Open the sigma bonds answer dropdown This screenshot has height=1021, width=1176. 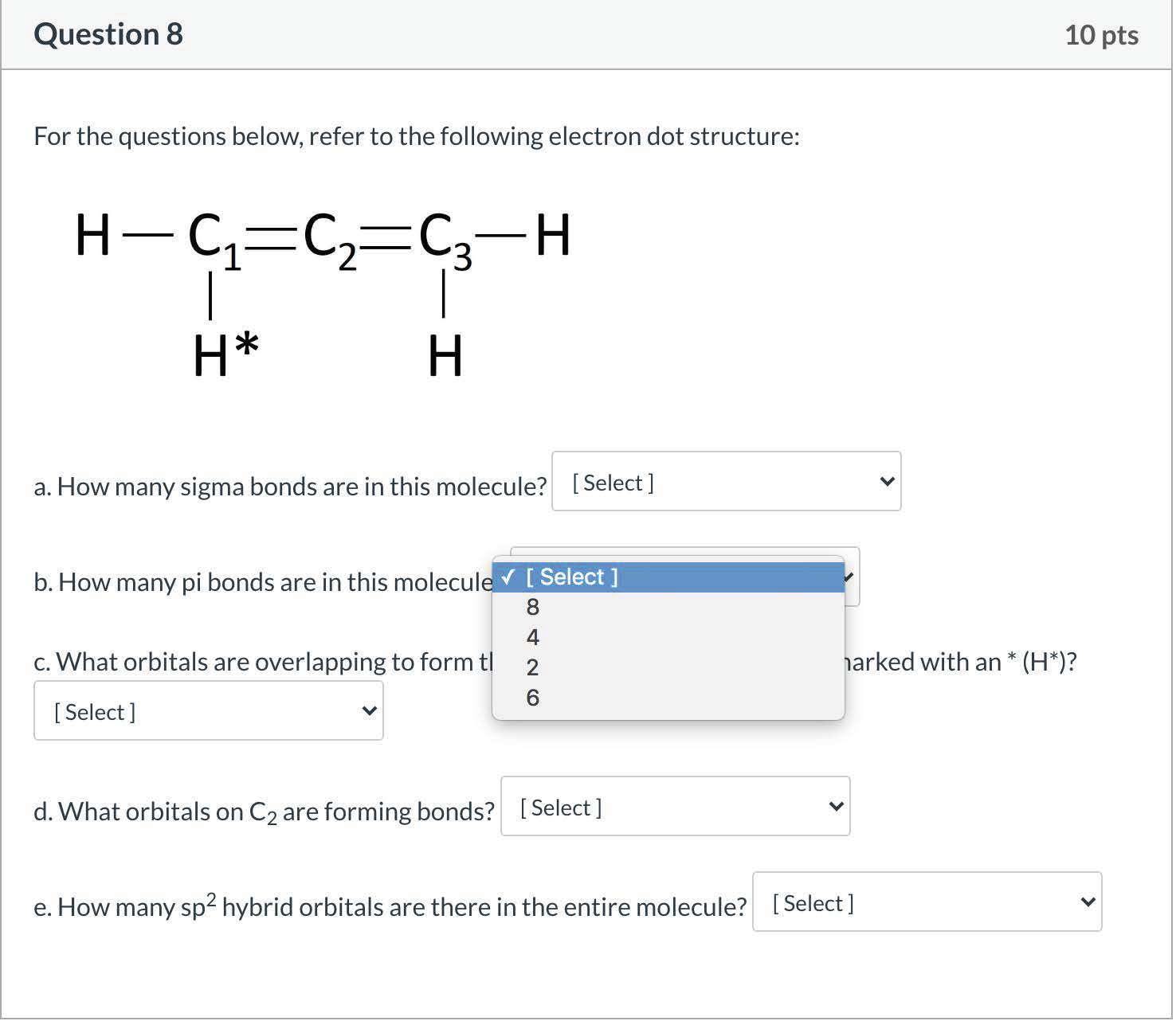[x=726, y=482]
